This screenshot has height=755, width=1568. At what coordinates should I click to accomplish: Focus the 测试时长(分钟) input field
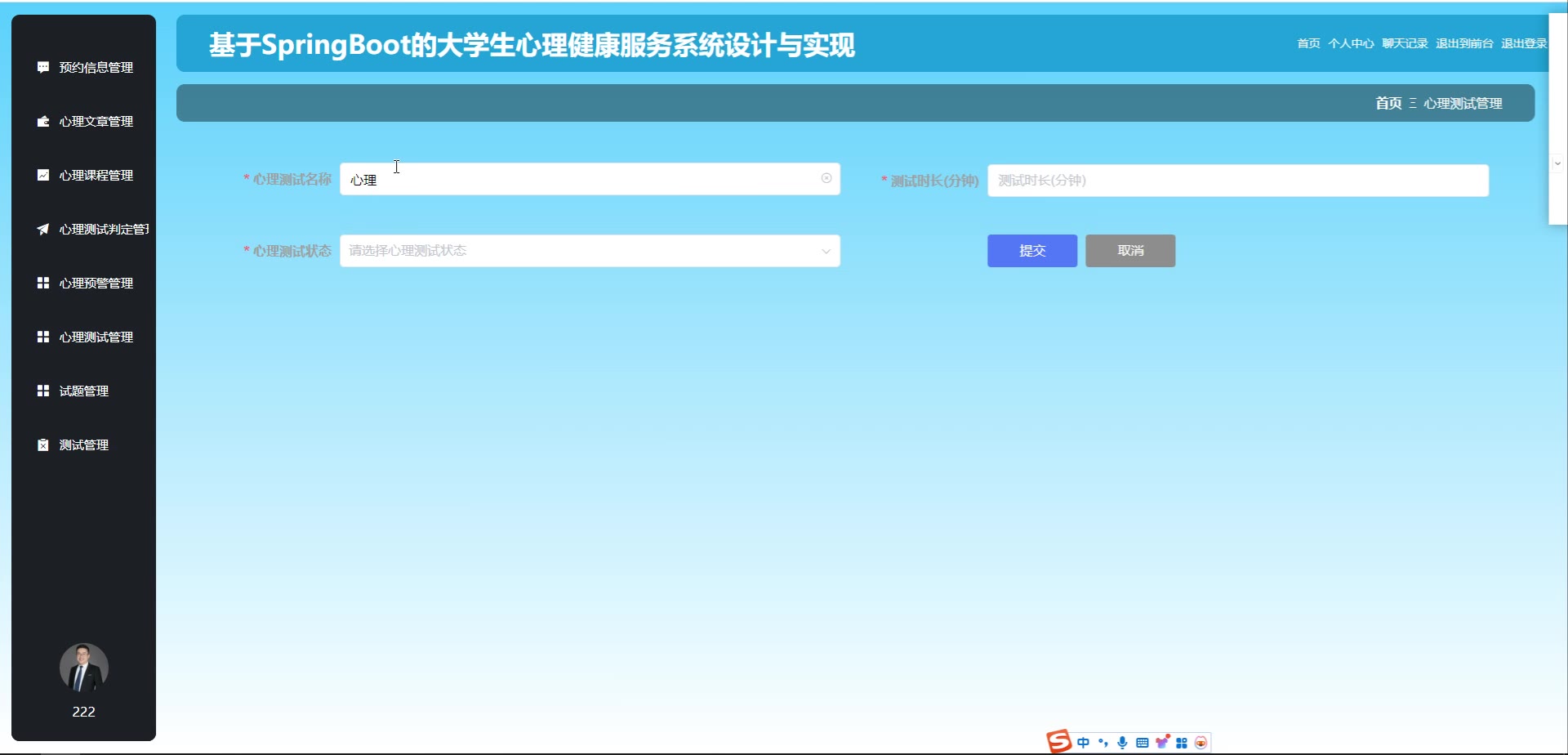1238,181
